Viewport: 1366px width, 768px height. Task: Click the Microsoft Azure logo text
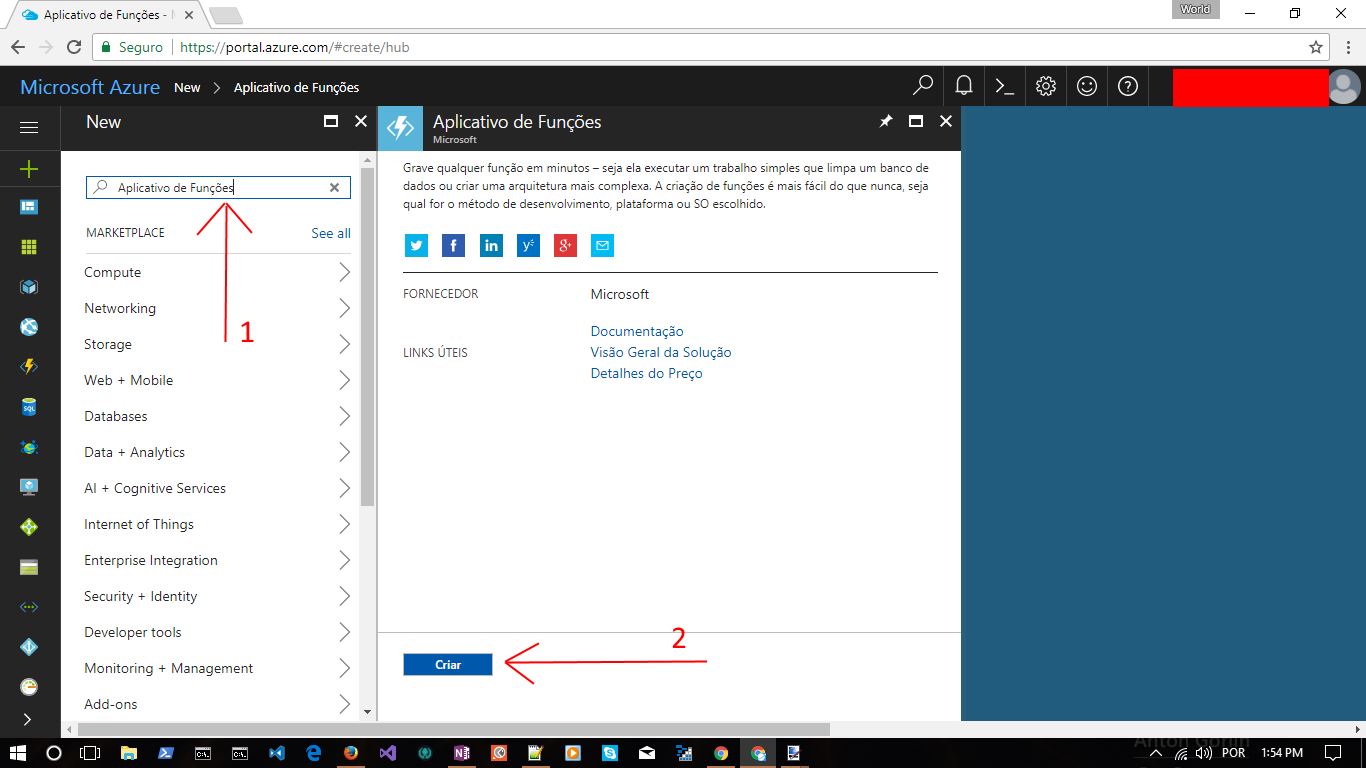[x=90, y=87]
